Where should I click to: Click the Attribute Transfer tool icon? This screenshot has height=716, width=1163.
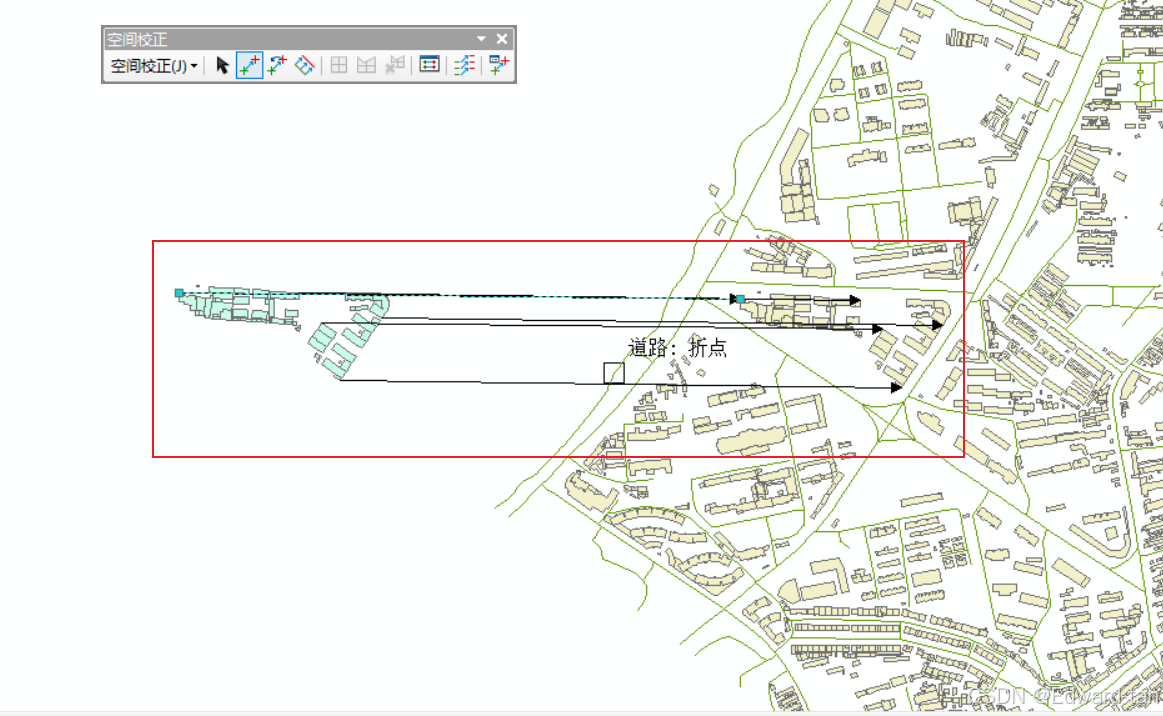499,65
